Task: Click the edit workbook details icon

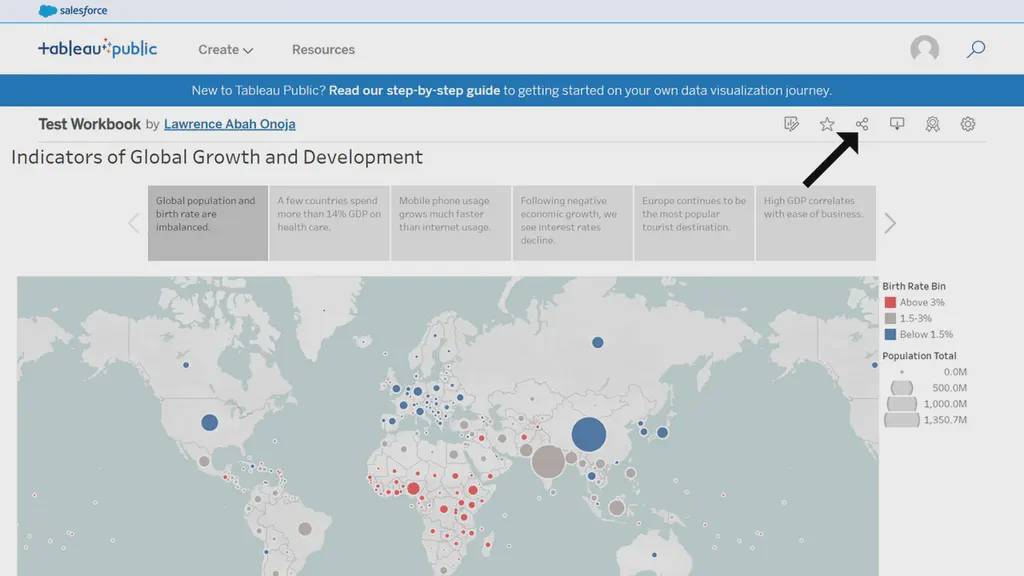Action: pyautogui.click(x=790, y=123)
